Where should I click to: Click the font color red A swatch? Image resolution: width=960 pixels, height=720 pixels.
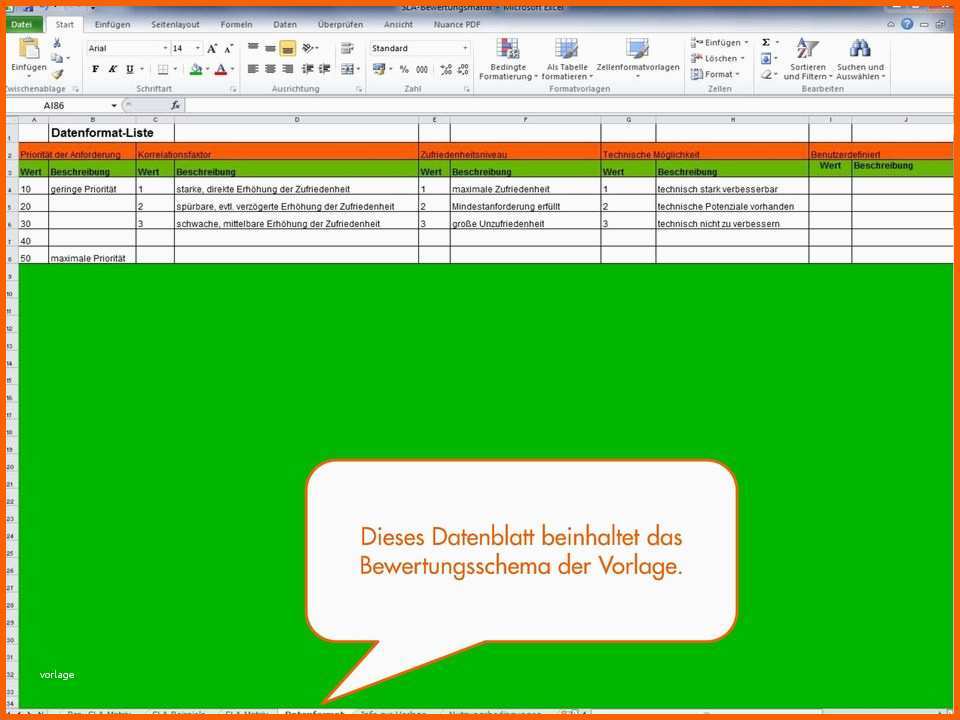pyautogui.click(x=220, y=70)
